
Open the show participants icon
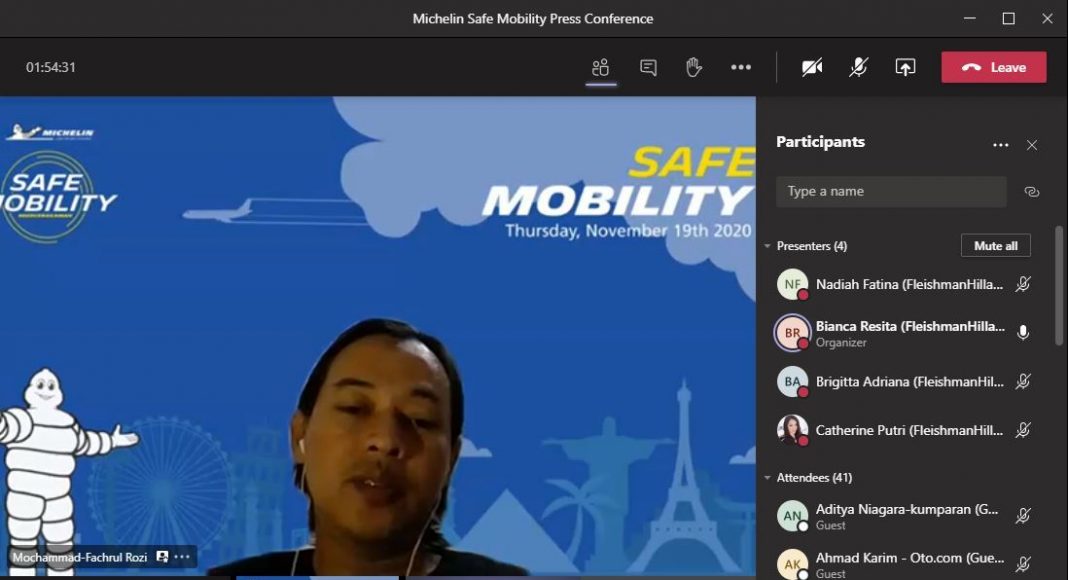tap(600, 68)
